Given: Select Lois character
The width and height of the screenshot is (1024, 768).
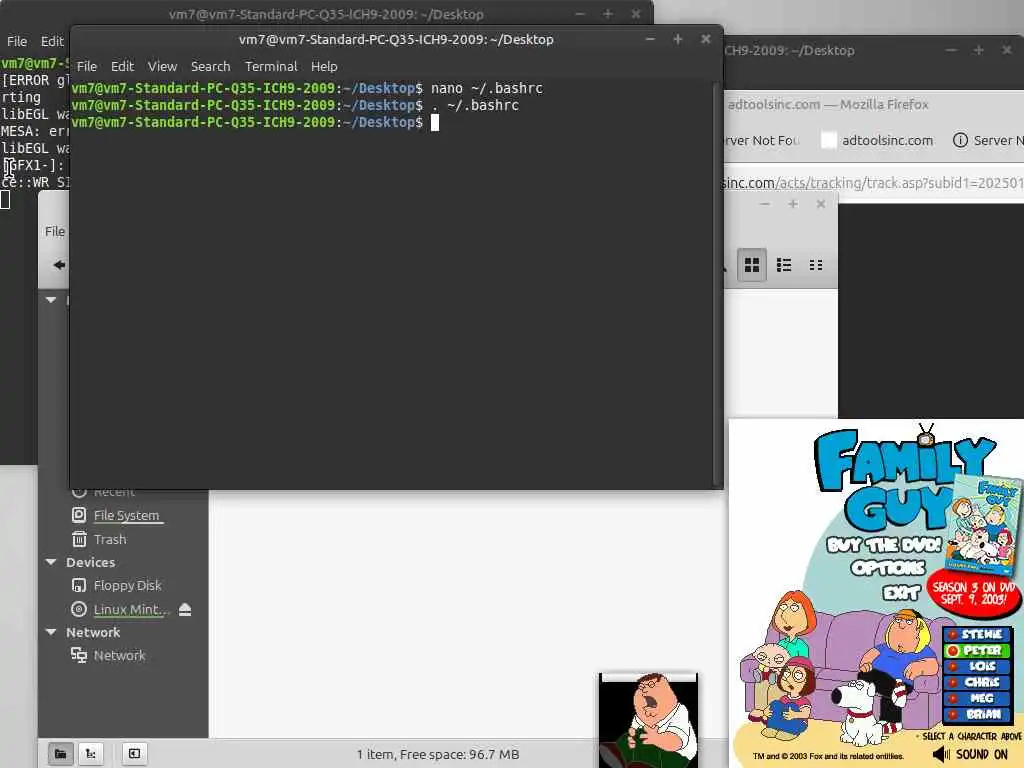Looking at the screenshot, I should pos(978,666).
